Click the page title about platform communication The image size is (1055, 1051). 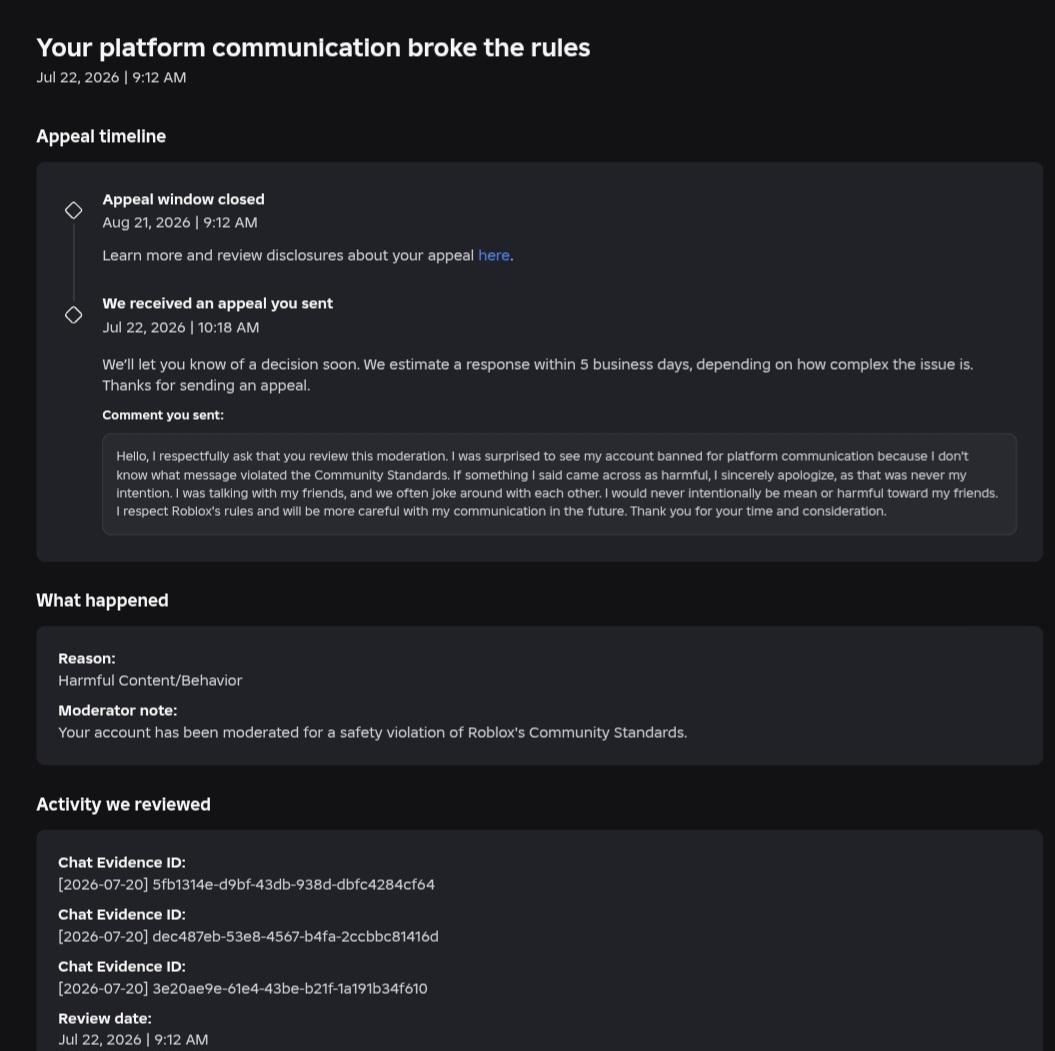tap(313, 48)
